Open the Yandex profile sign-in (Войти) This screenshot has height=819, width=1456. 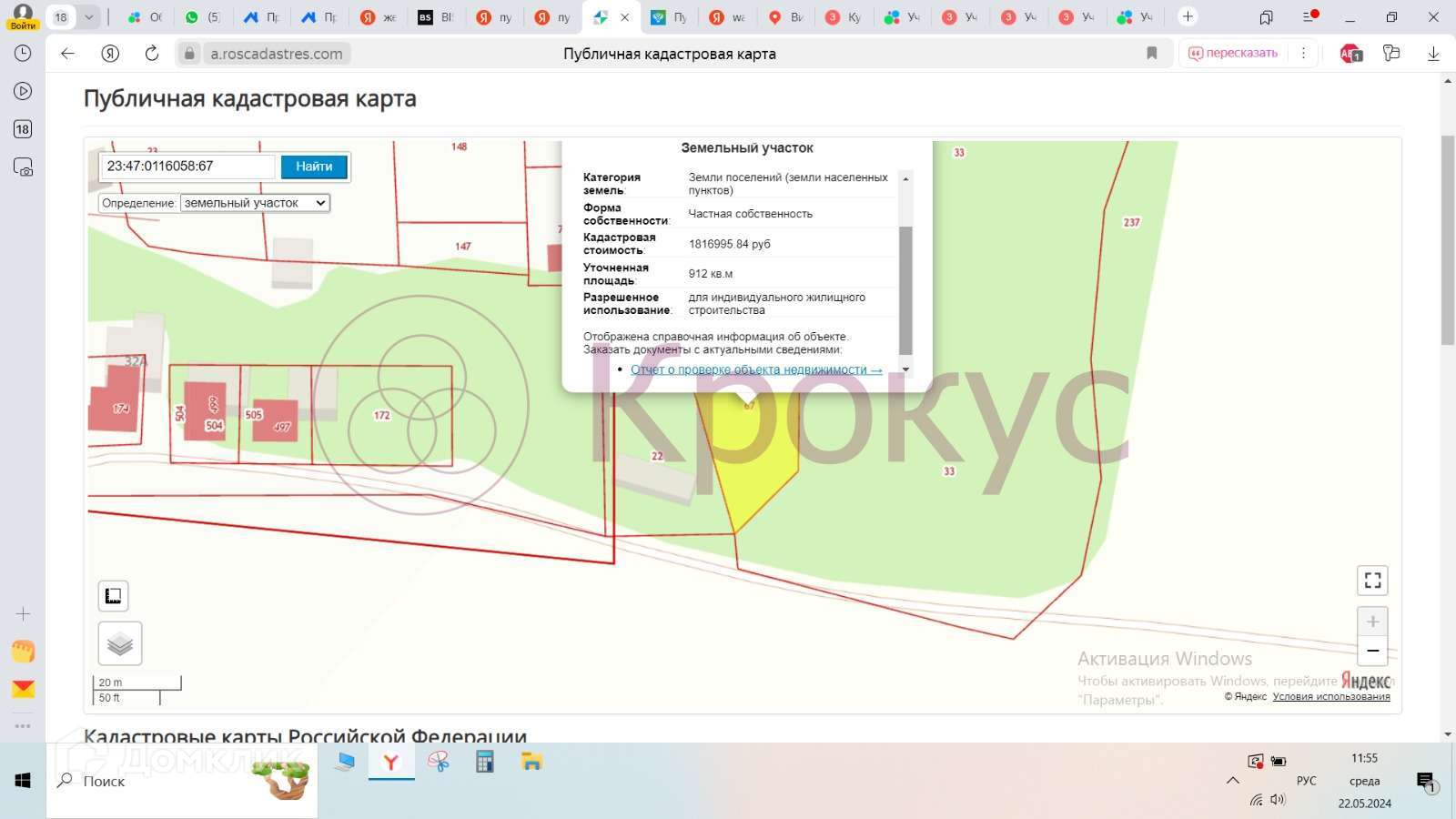(23, 16)
